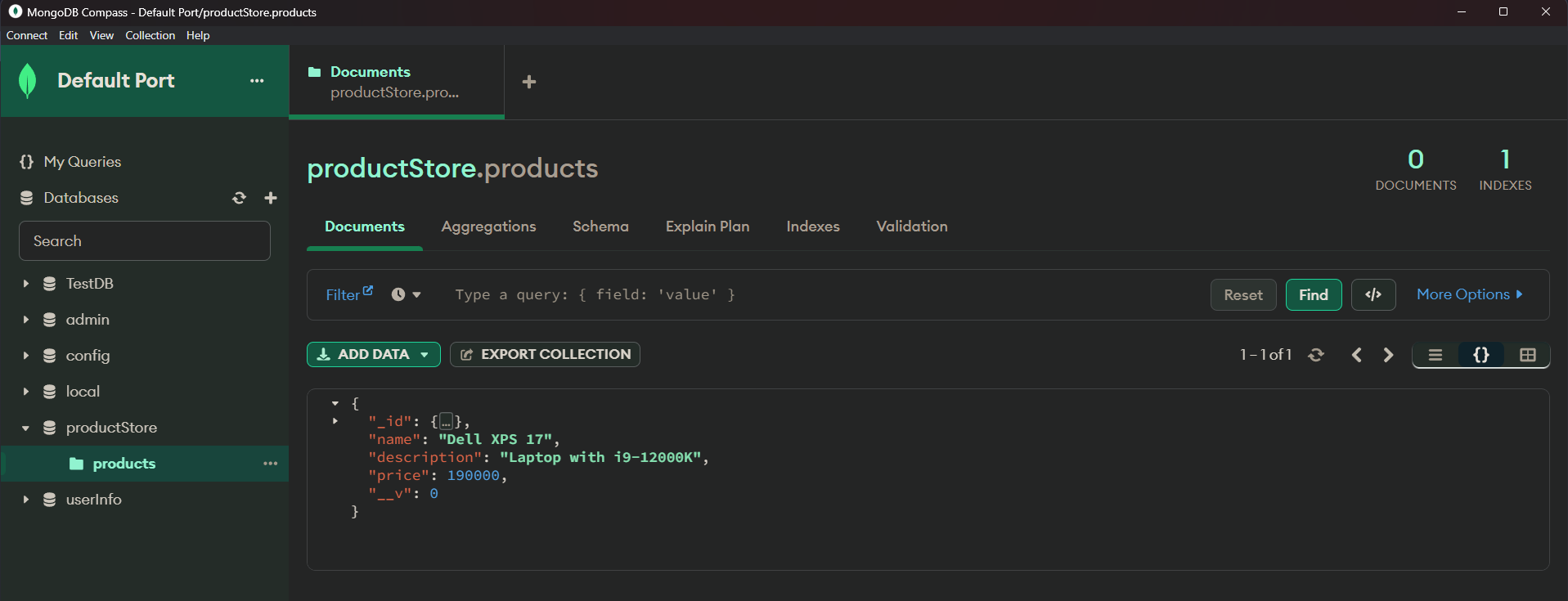The width and height of the screenshot is (1568, 601).
Task: Switch to list view of documents
Action: click(1435, 355)
